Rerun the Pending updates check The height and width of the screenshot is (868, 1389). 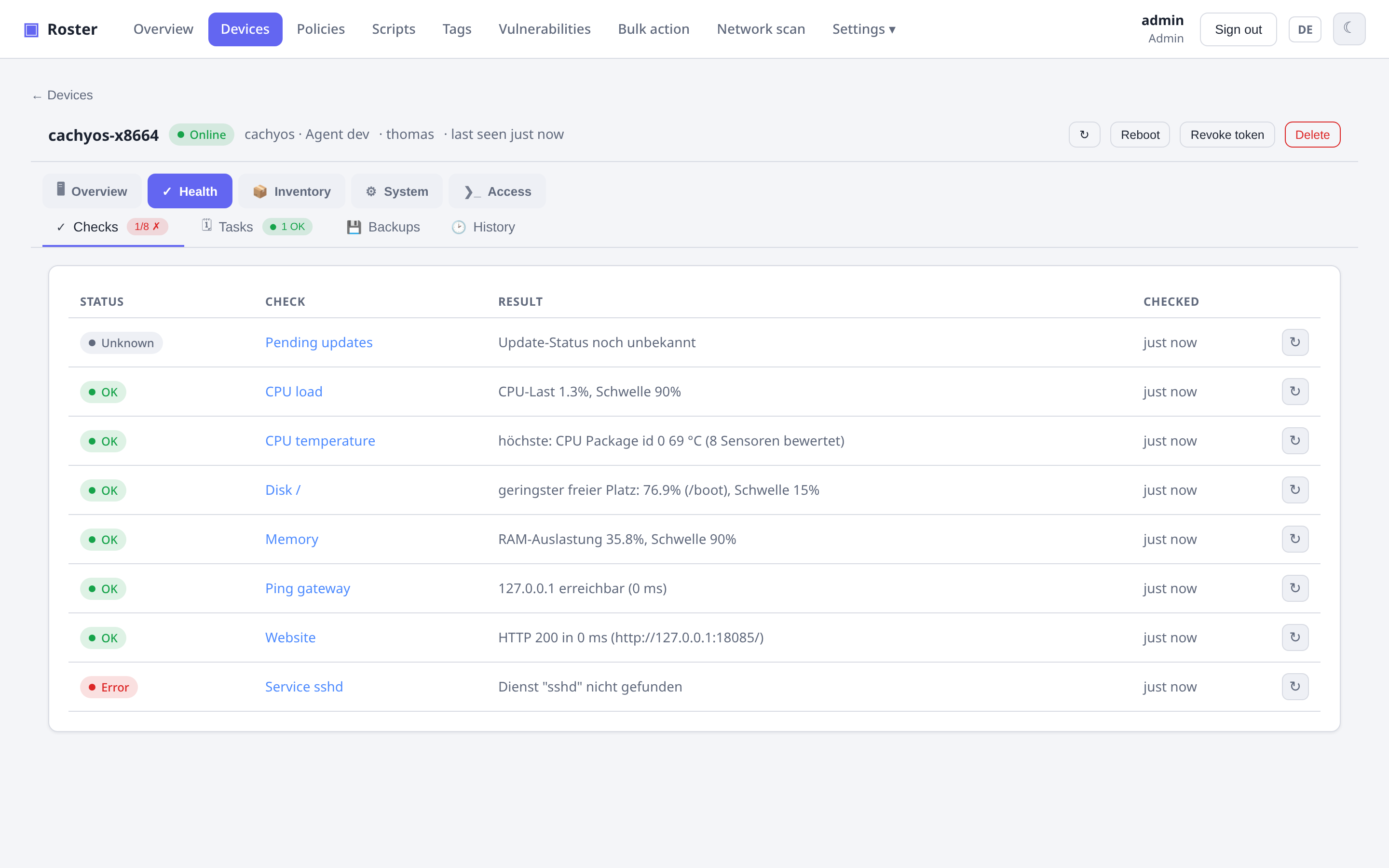tap(1295, 342)
